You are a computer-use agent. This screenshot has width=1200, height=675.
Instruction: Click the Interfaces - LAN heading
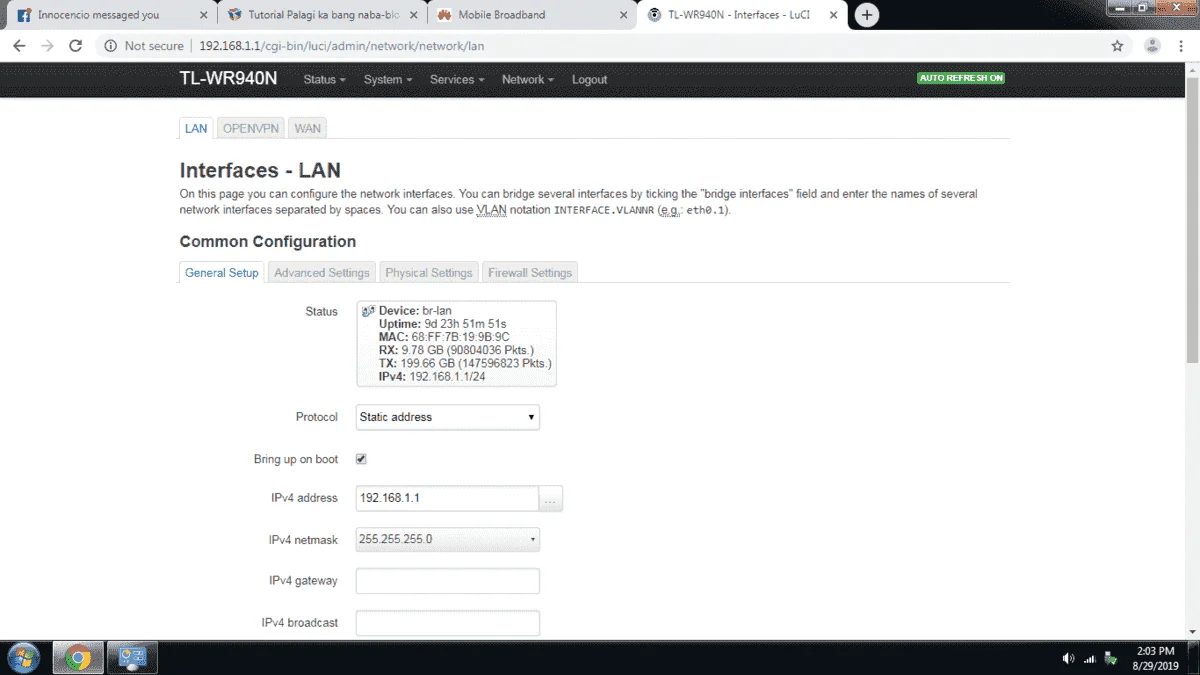(x=260, y=171)
